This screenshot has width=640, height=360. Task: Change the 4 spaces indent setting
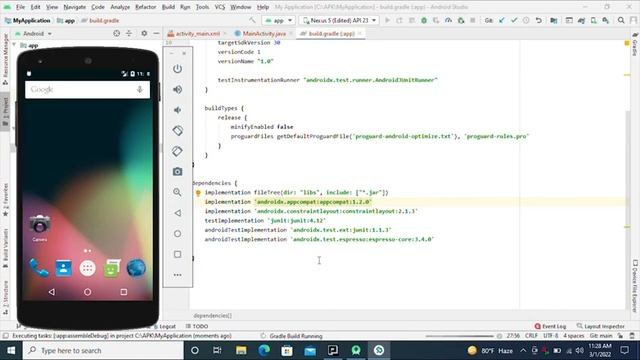[x=573, y=336]
